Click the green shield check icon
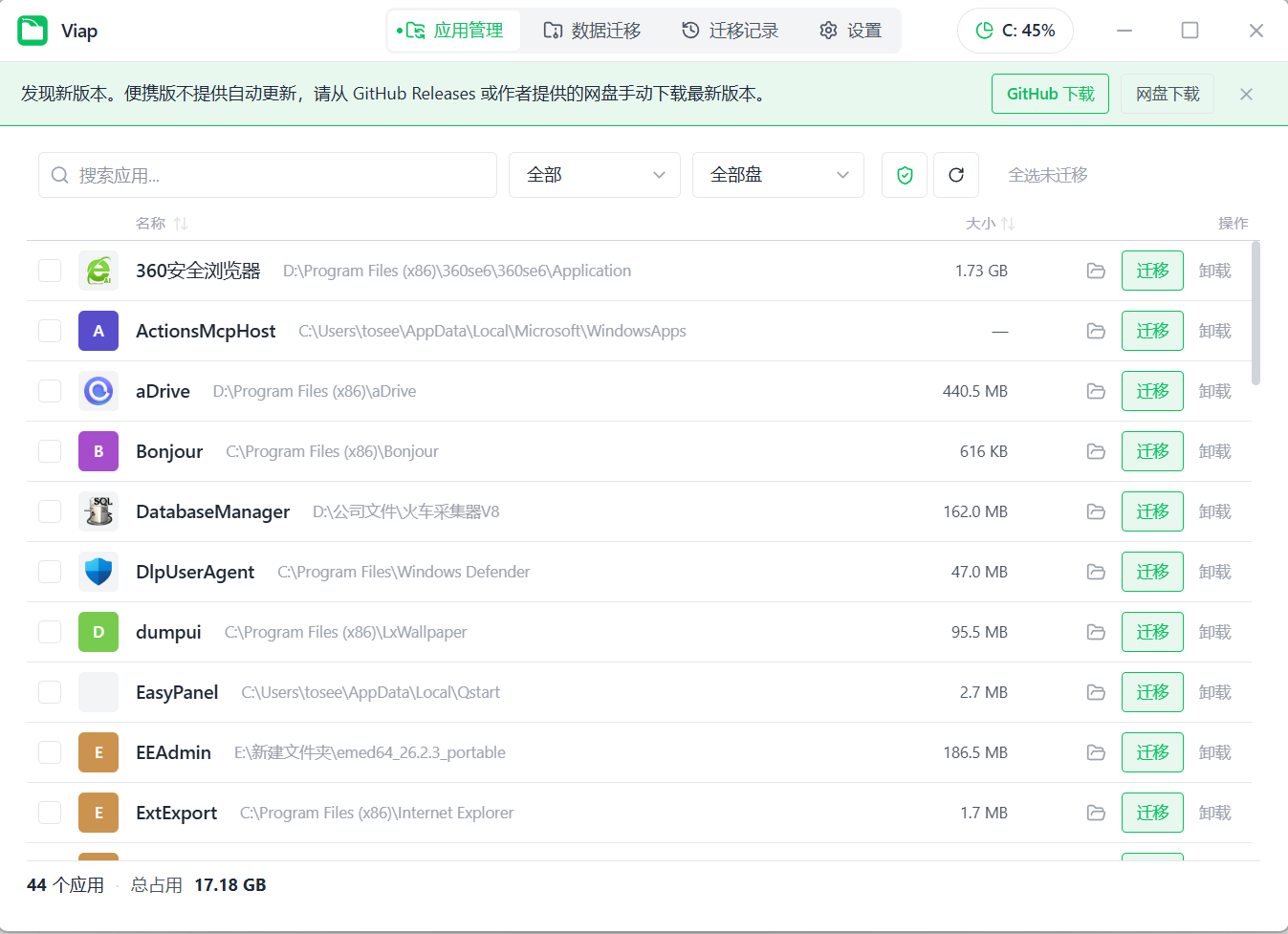The image size is (1288, 934). [905, 175]
